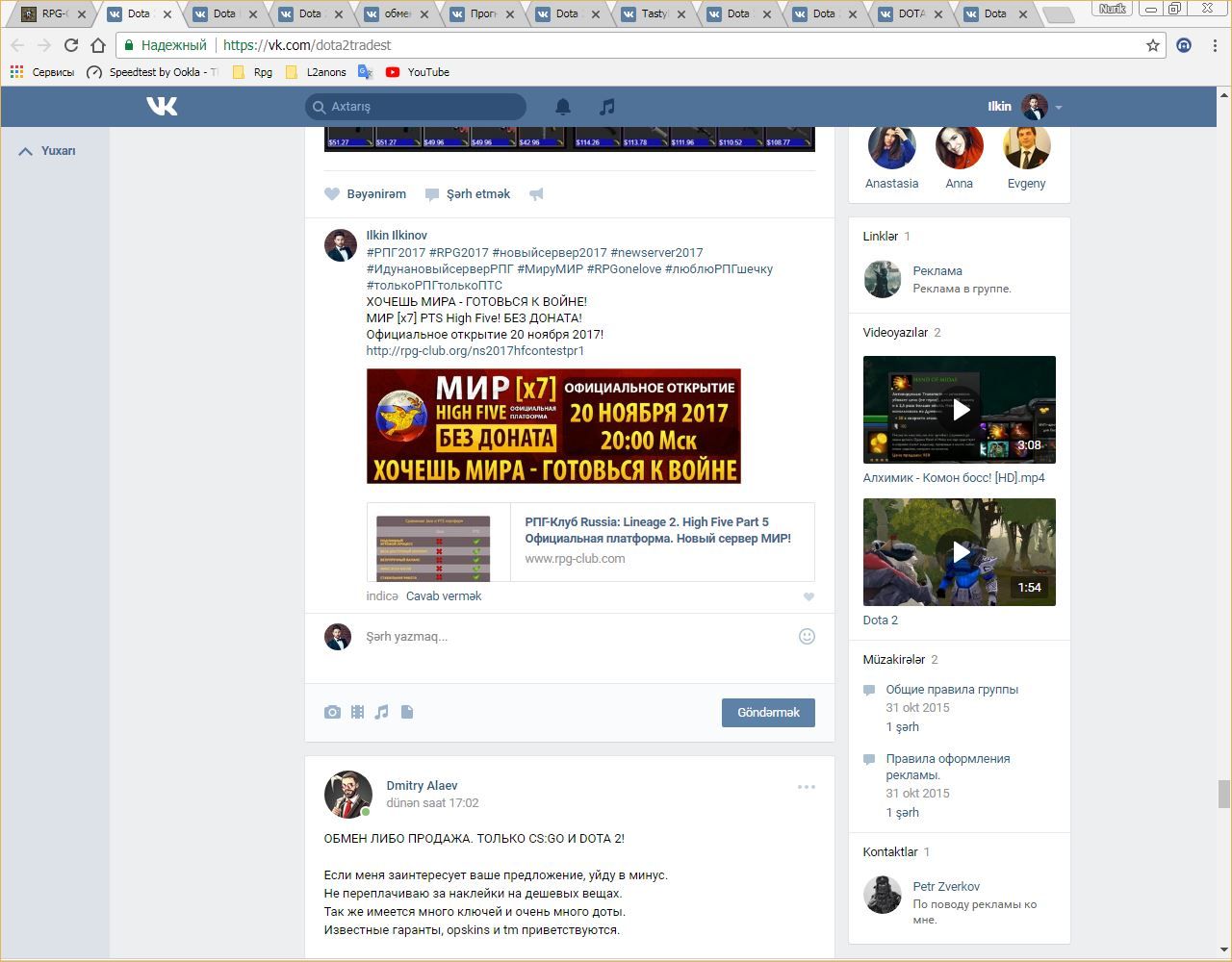Click the Şərh yazmaq comment field
The image size is (1232, 962).
[577, 637]
